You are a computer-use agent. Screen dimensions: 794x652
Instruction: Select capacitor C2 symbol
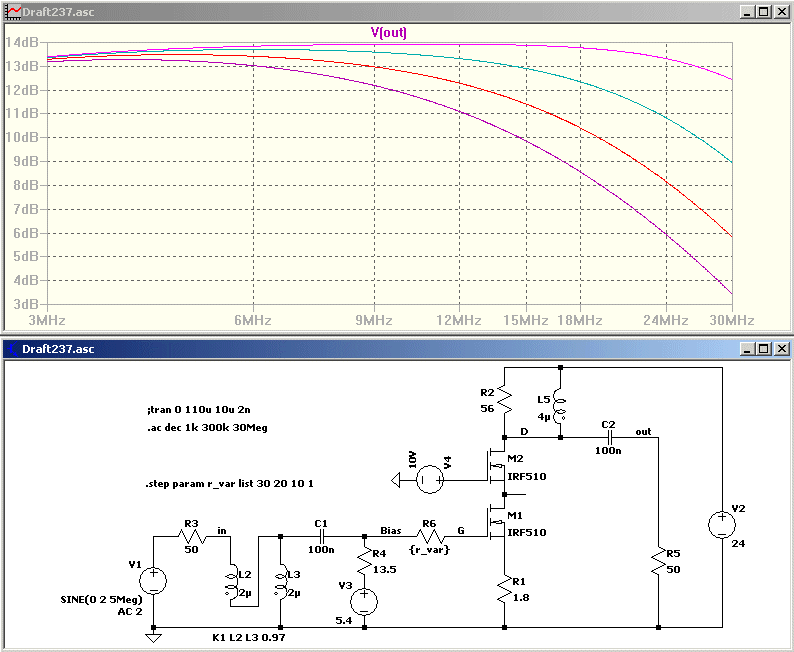(609, 438)
